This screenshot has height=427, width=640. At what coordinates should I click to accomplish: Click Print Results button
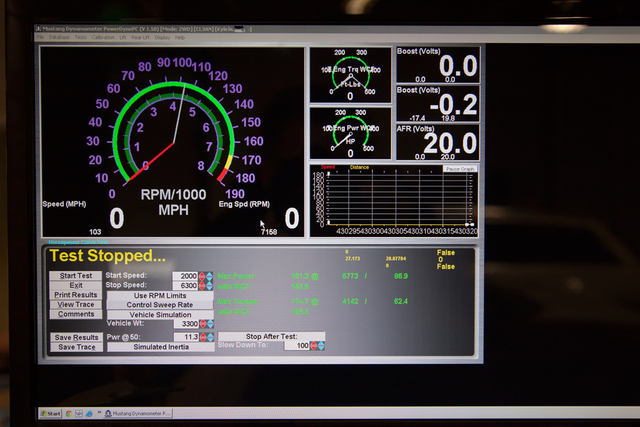pos(76,295)
